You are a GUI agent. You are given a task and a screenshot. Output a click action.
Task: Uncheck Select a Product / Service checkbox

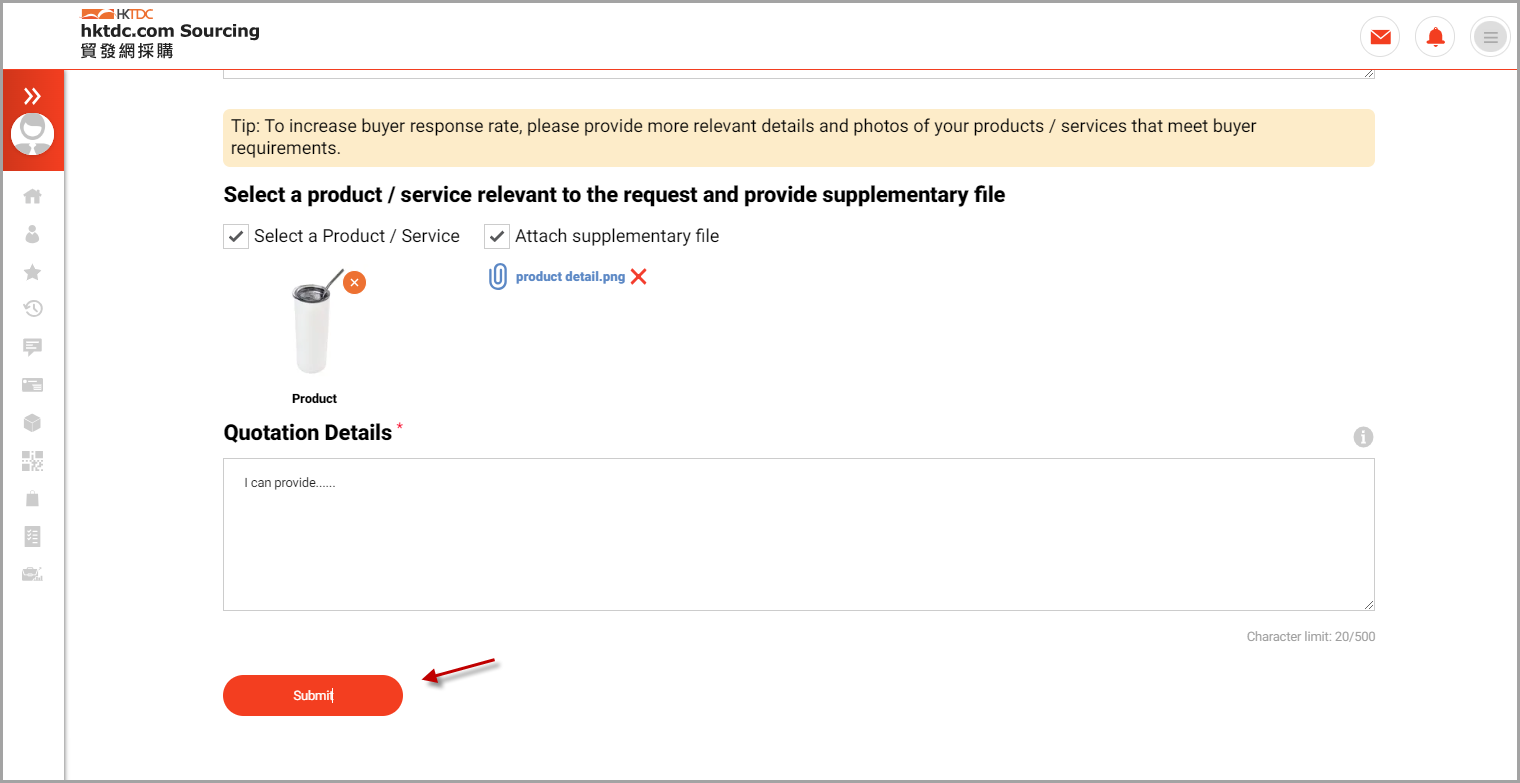click(x=236, y=236)
